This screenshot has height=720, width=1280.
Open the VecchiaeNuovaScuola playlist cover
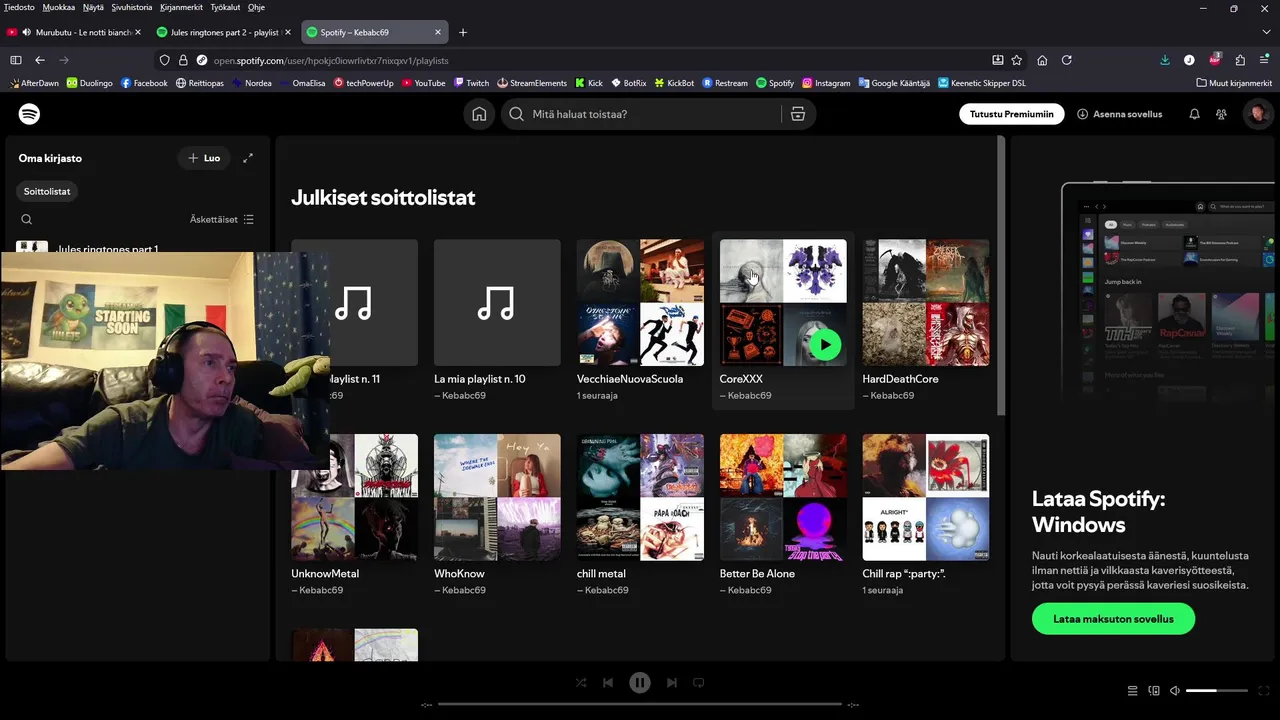640,303
